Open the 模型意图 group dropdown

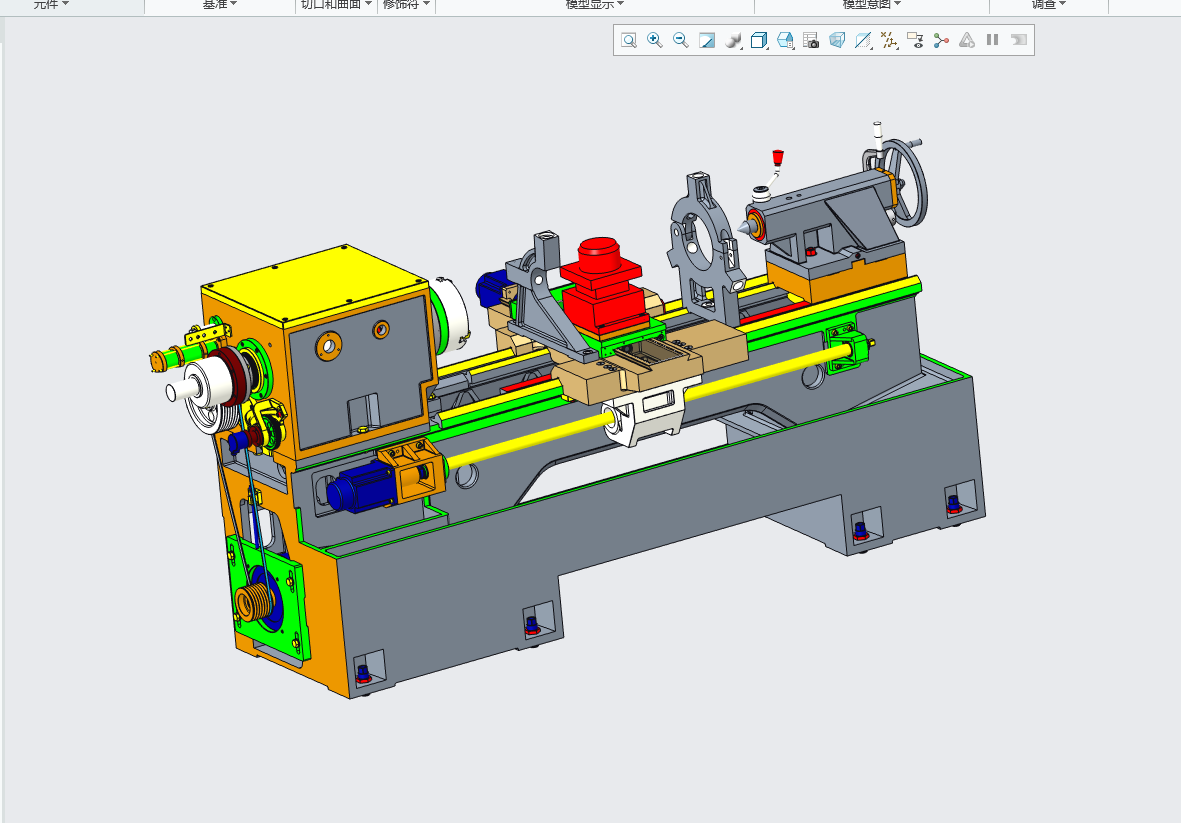pos(871,5)
